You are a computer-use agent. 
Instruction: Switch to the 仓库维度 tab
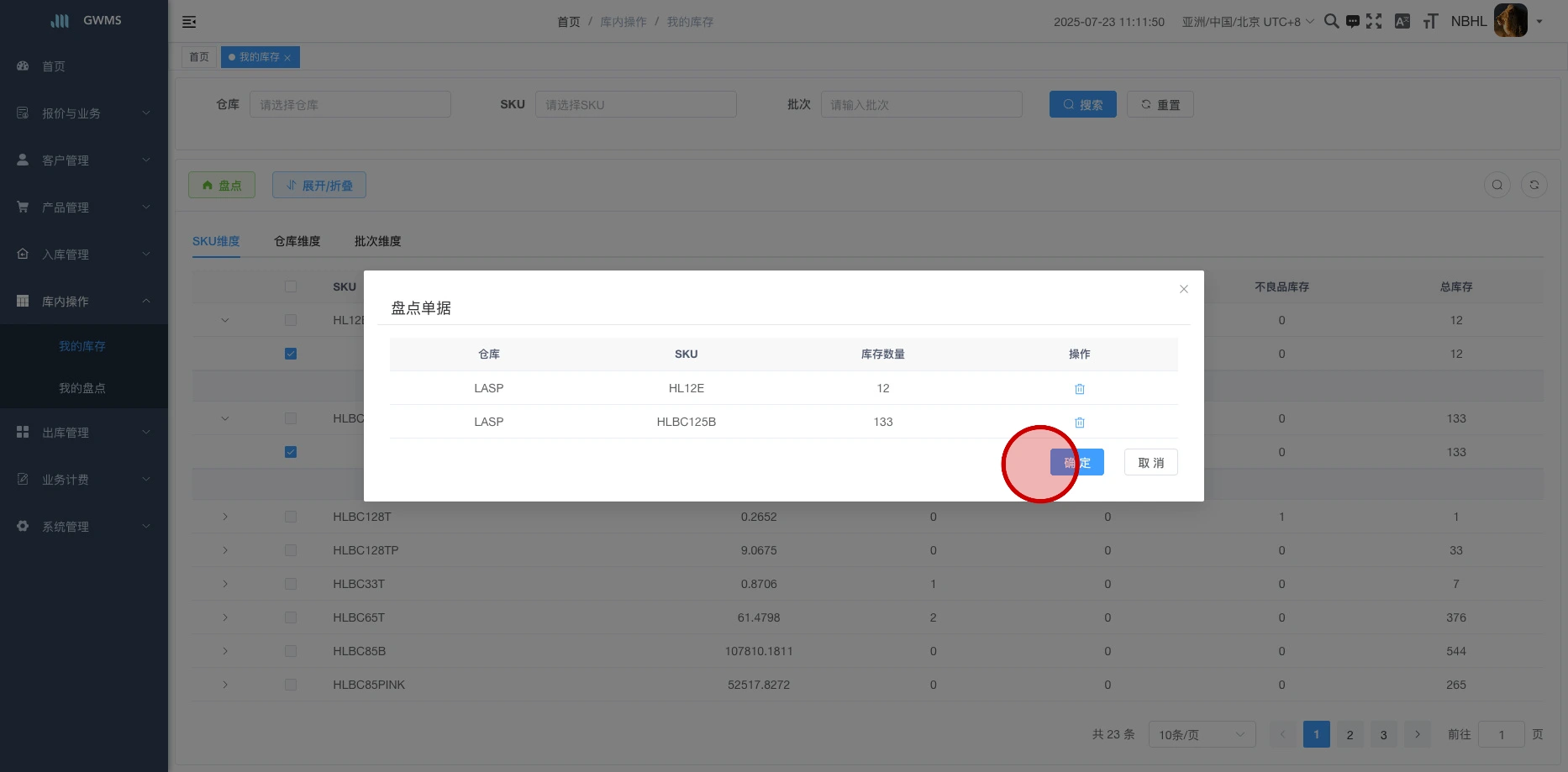click(297, 241)
